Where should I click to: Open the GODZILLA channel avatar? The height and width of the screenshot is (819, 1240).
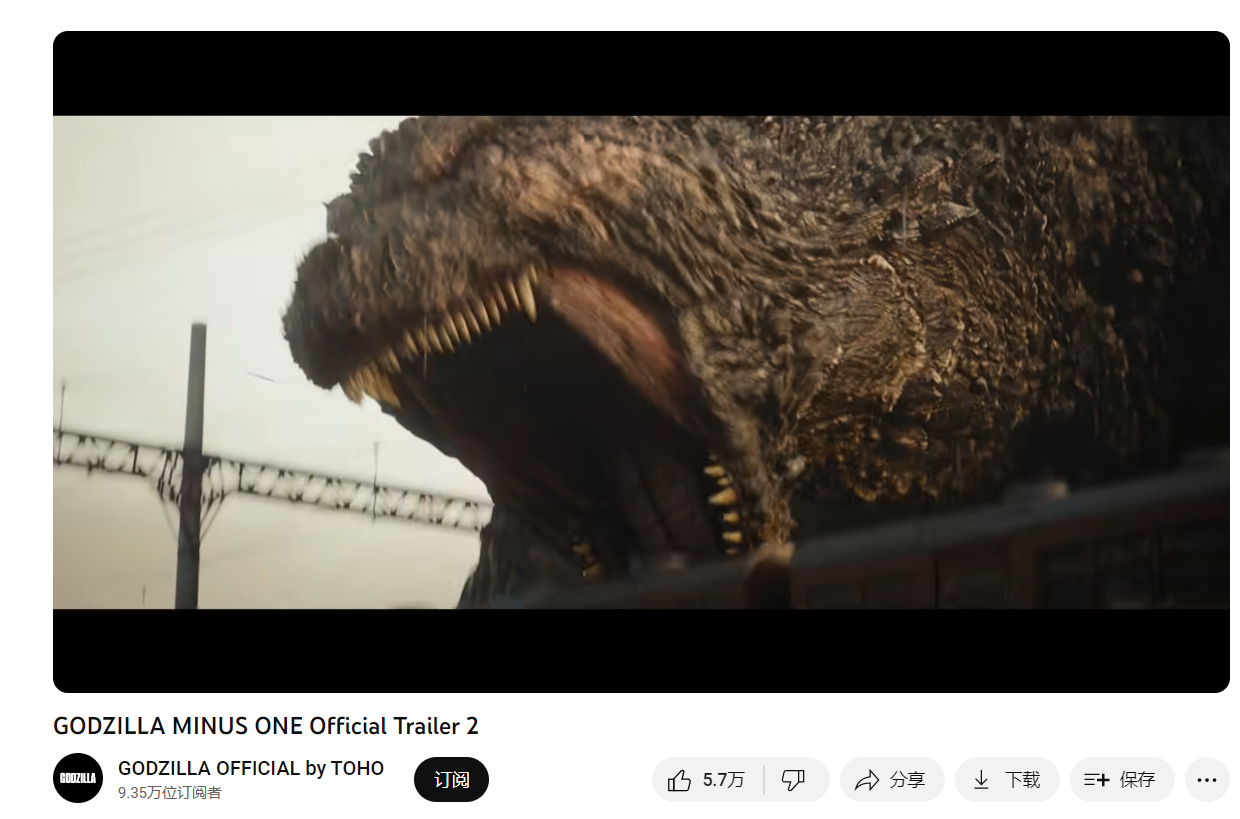pyautogui.click(x=78, y=778)
